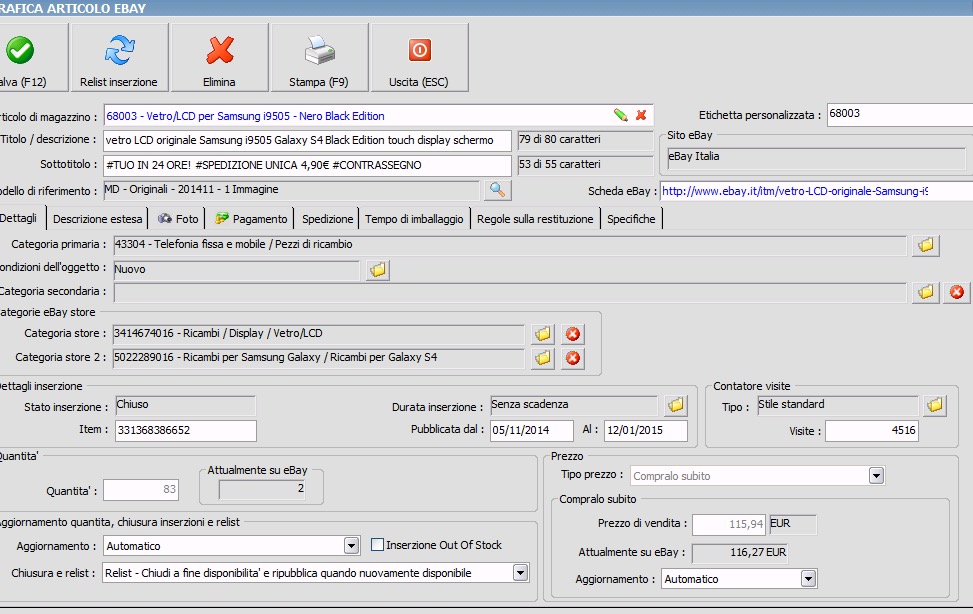
Task: Enable the Inserzione Out Of Stock checkbox
Action: (x=378, y=545)
